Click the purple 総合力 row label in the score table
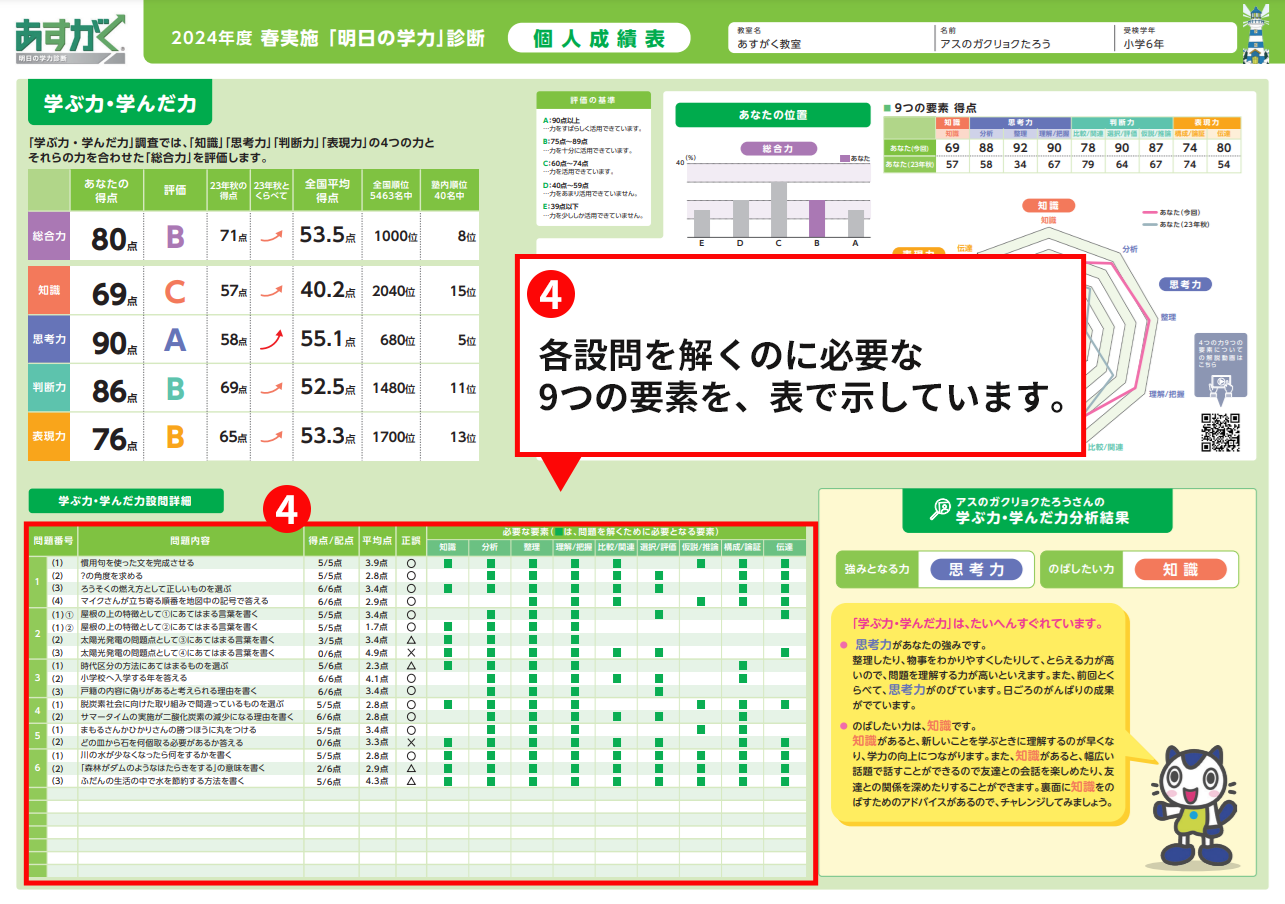1285x904 pixels. click(x=48, y=237)
